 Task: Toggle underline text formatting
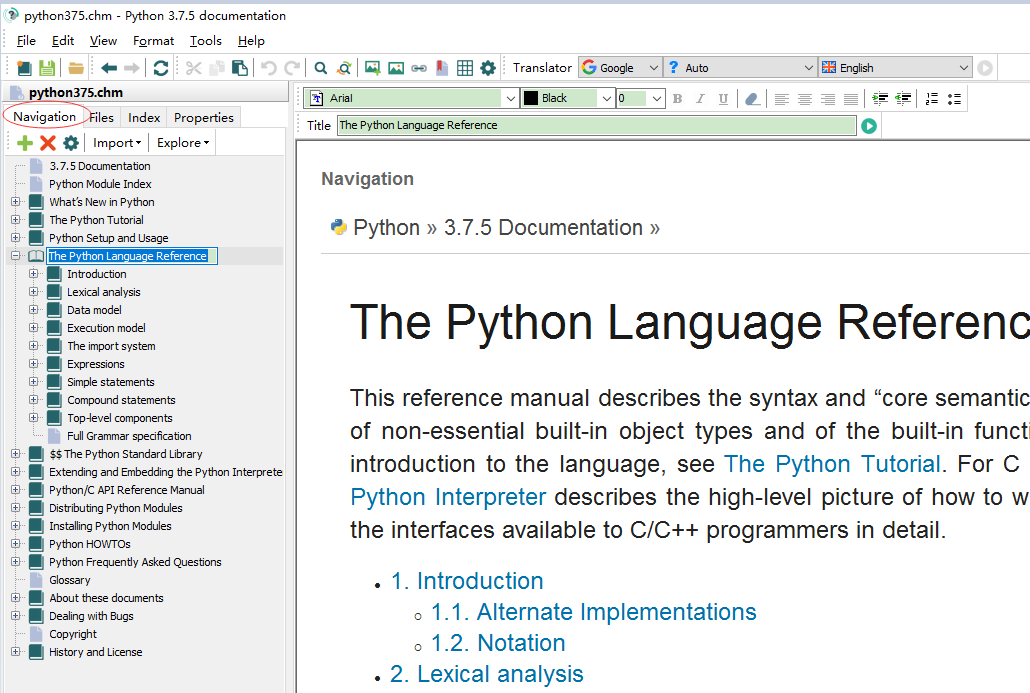pos(721,98)
